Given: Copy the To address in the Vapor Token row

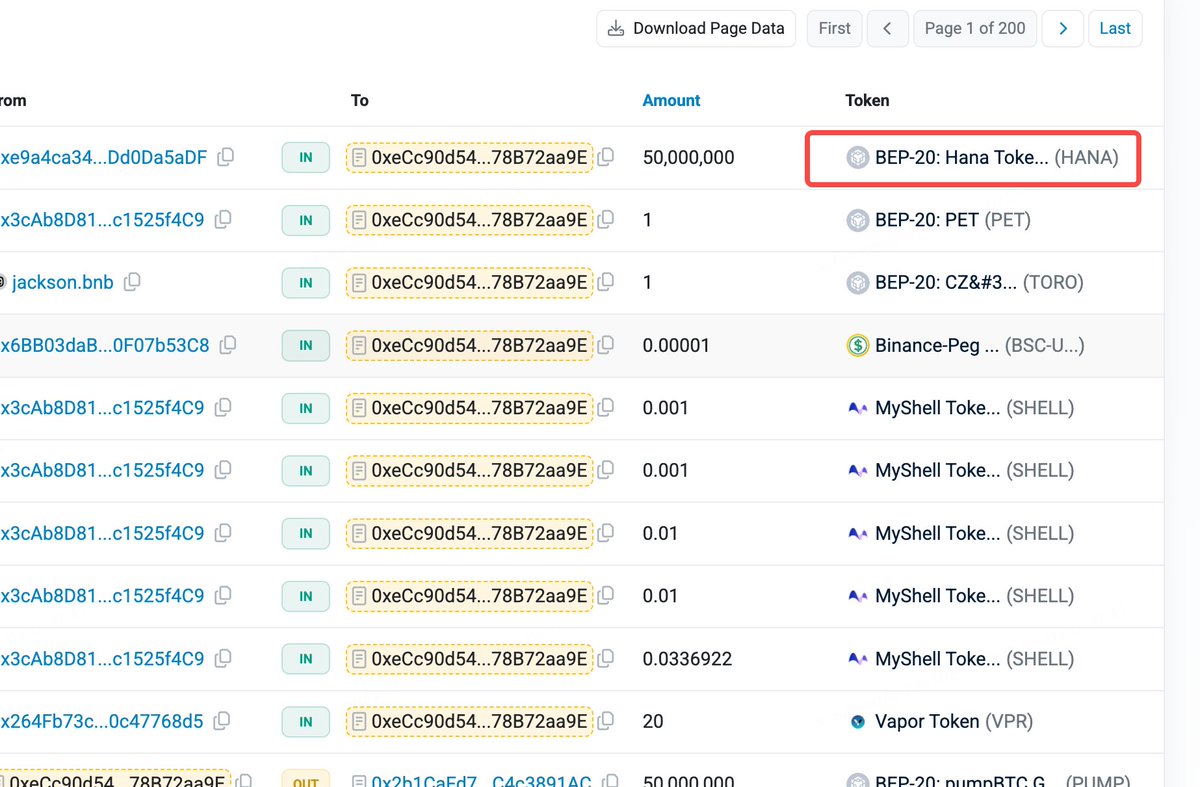Looking at the screenshot, I should click(x=605, y=721).
